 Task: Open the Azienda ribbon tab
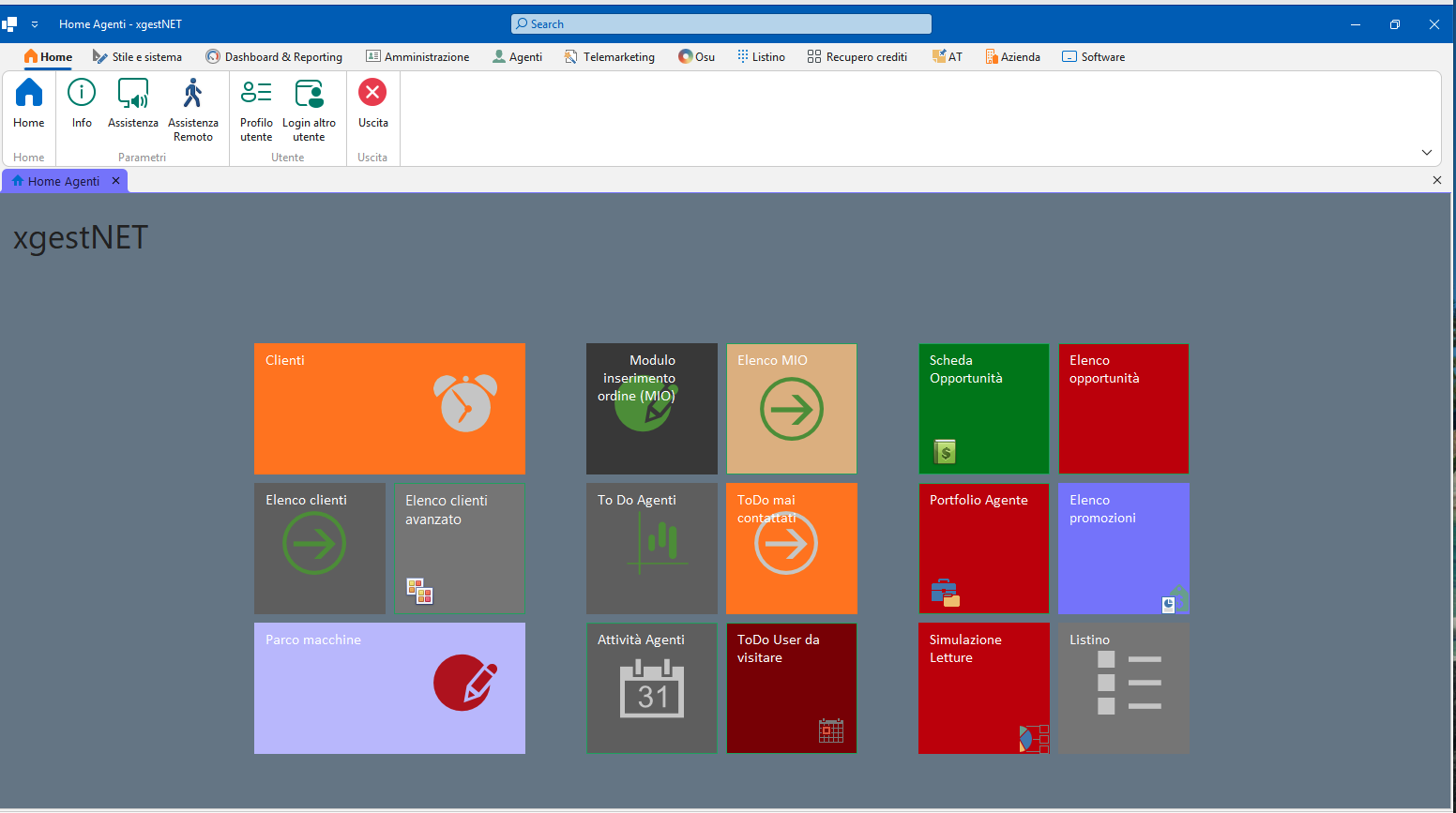(1012, 57)
